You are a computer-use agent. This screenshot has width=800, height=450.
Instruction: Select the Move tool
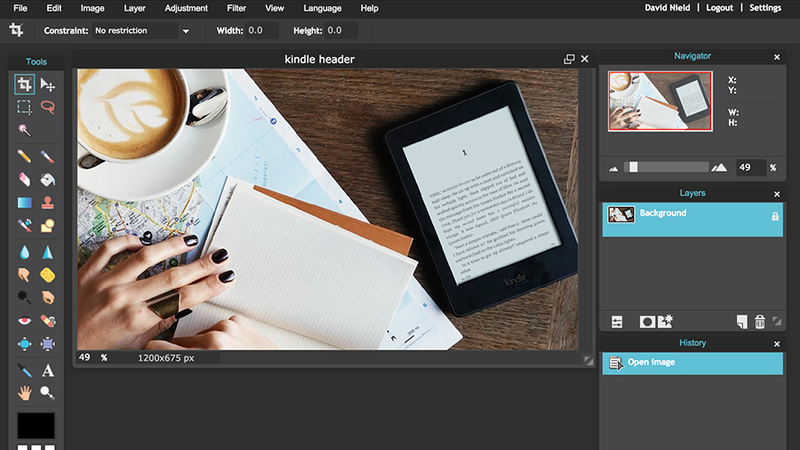[x=47, y=85]
